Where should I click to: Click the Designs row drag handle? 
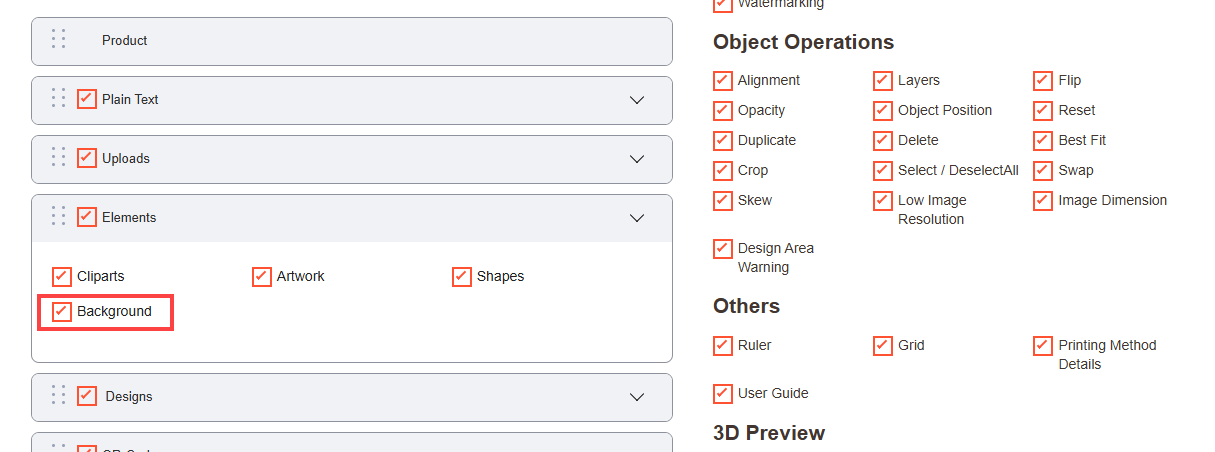(59, 396)
